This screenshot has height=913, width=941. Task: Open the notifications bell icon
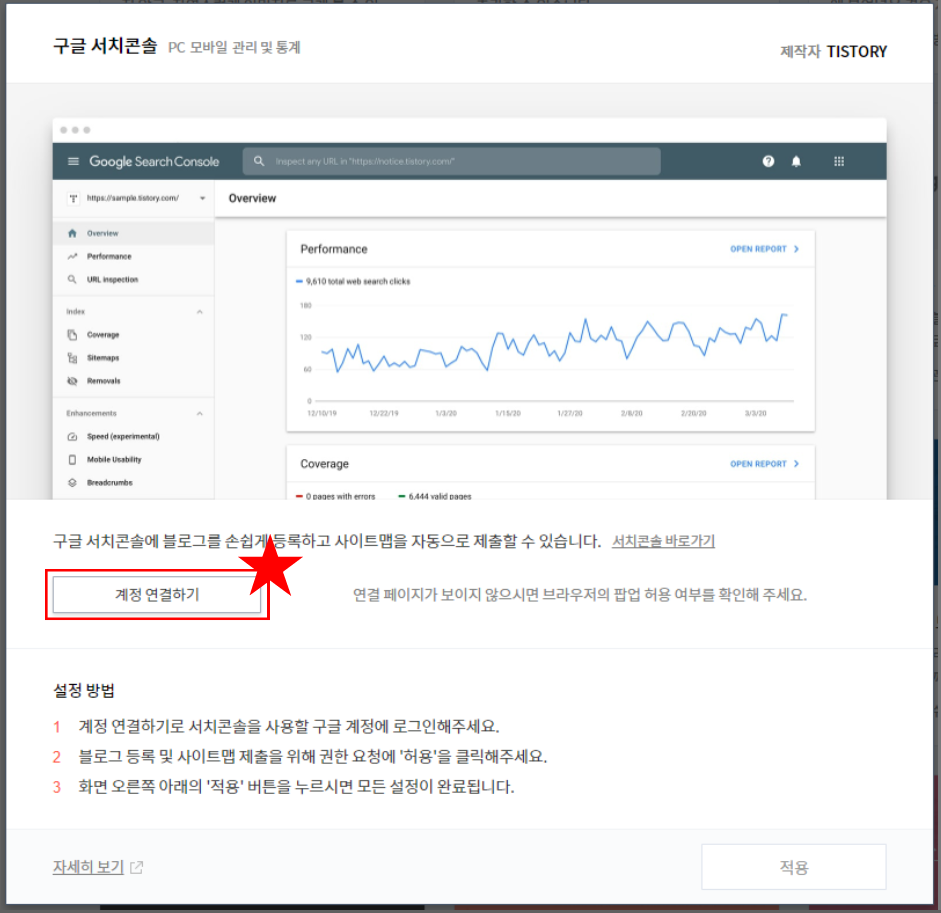point(796,161)
